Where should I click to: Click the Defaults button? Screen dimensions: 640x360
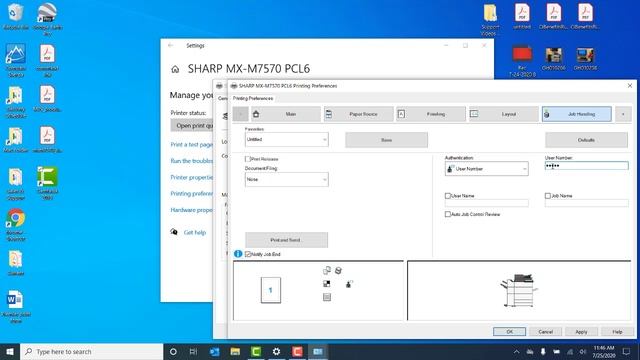[586, 140]
